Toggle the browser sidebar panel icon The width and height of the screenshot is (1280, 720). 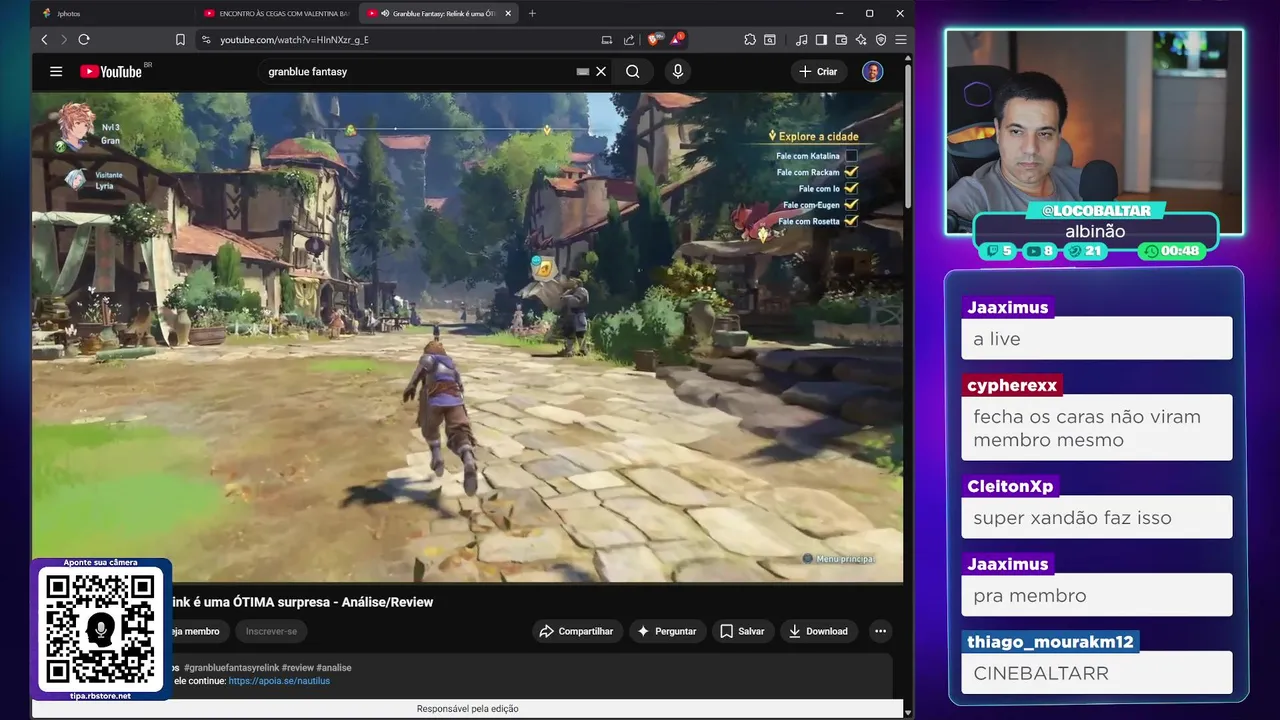821,39
